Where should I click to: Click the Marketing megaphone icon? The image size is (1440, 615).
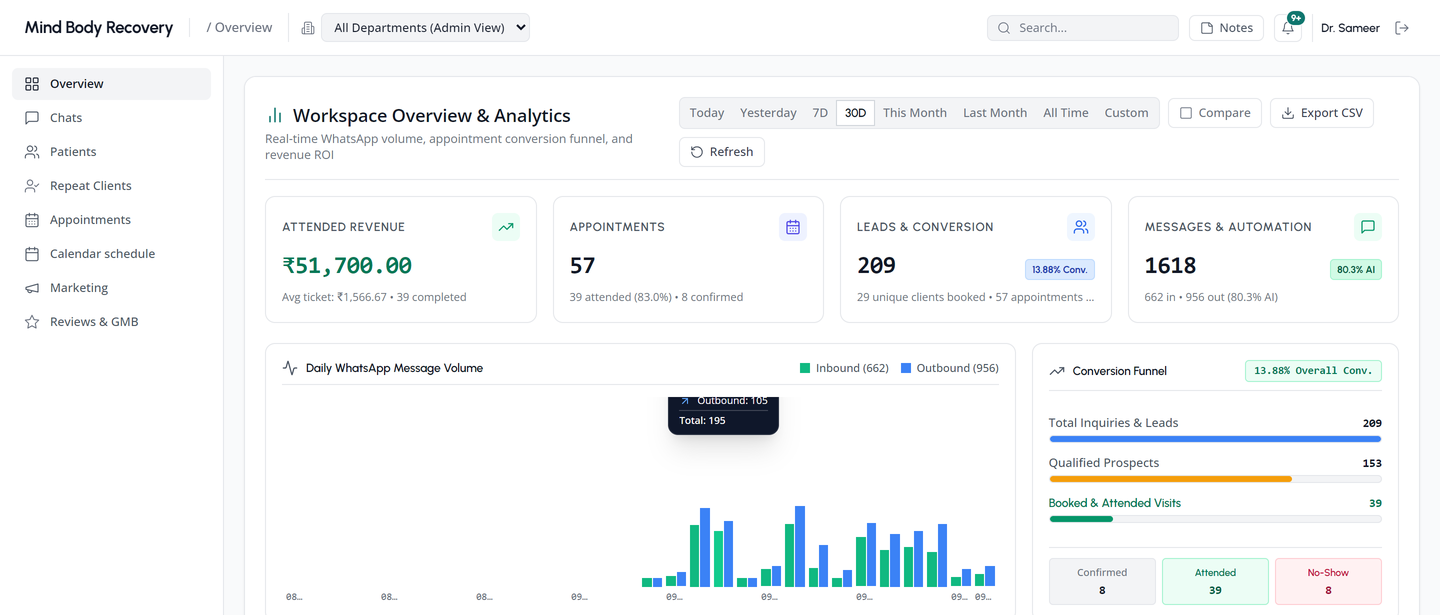pyautogui.click(x=32, y=288)
